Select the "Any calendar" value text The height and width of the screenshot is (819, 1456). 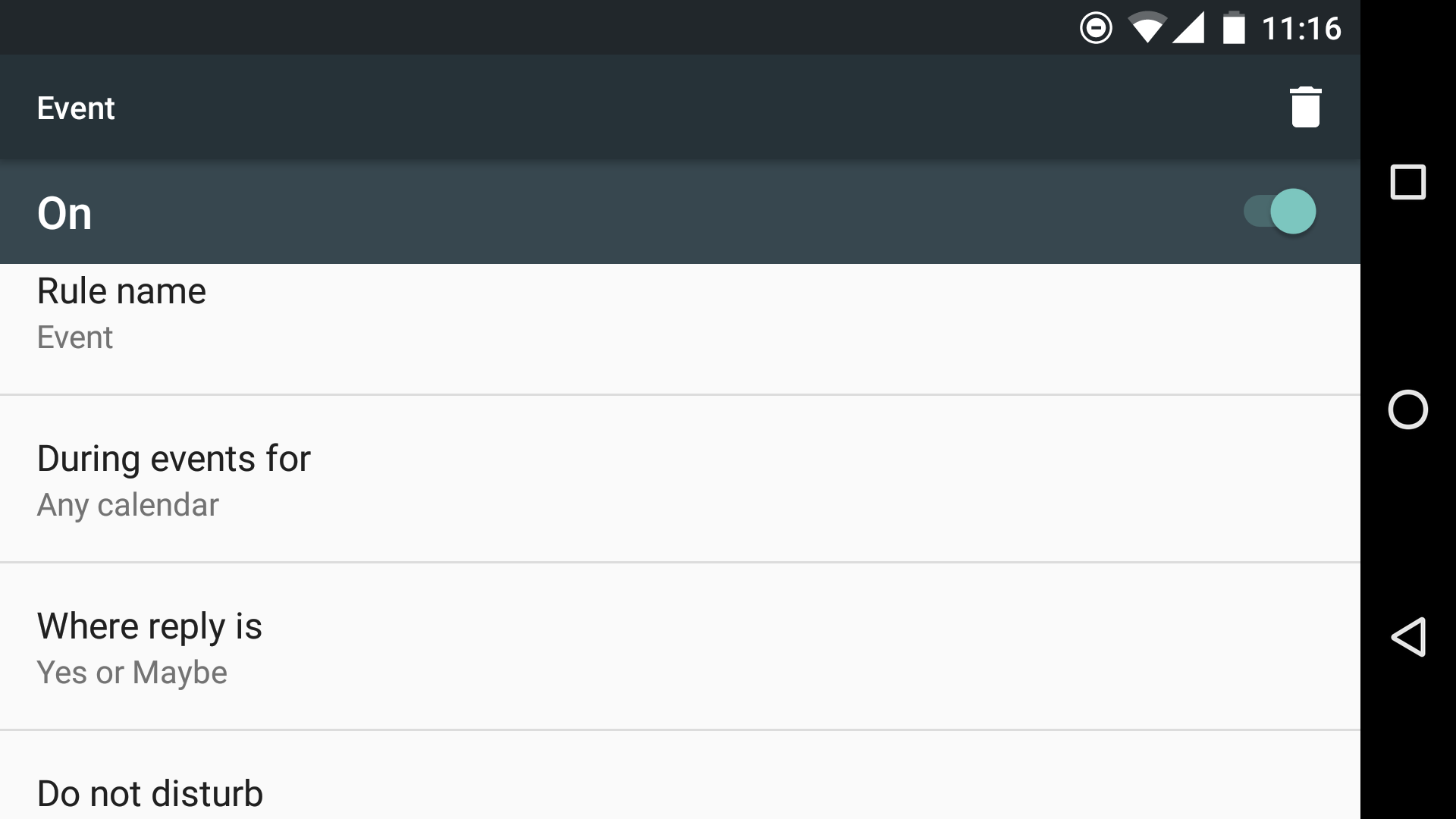[128, 505]
